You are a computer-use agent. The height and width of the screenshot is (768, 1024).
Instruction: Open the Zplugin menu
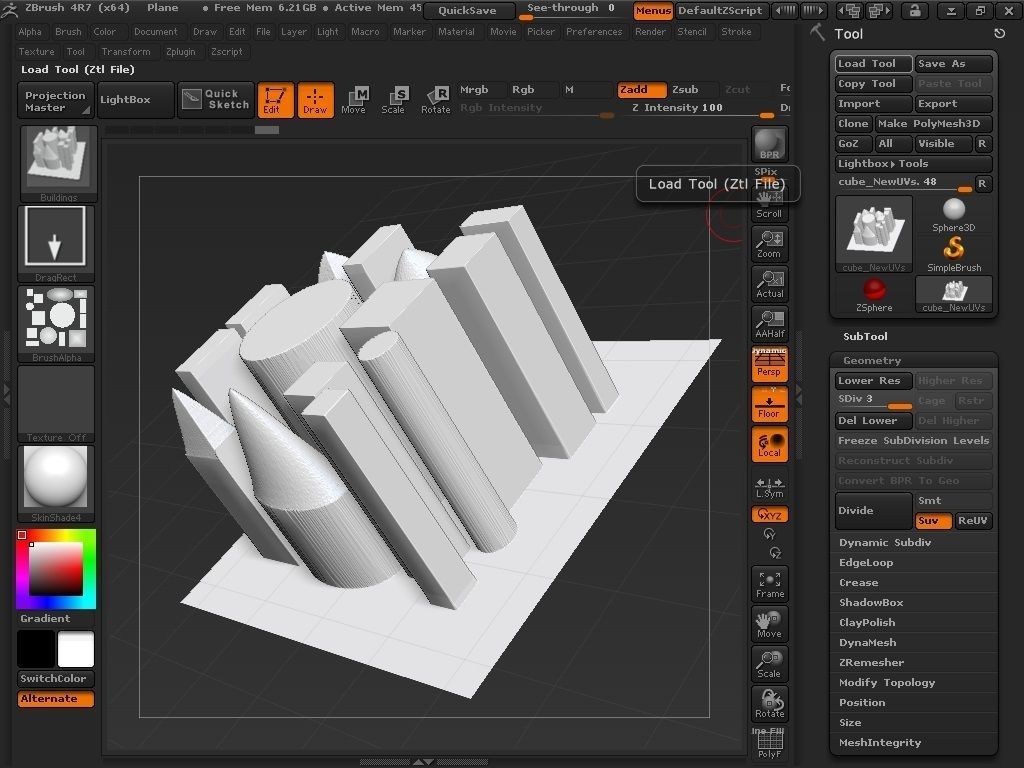click(x=180, y=52)
